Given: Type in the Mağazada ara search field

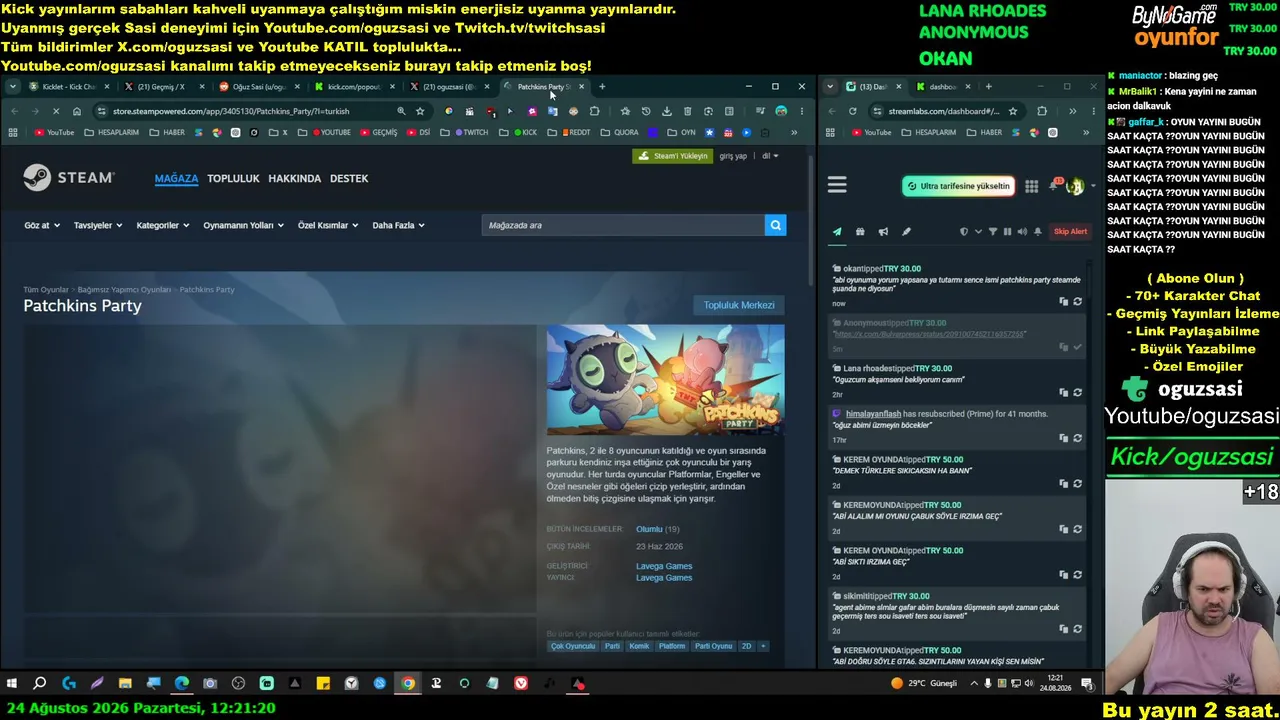Looking at the screenshot, I should (x=623, y=225).
